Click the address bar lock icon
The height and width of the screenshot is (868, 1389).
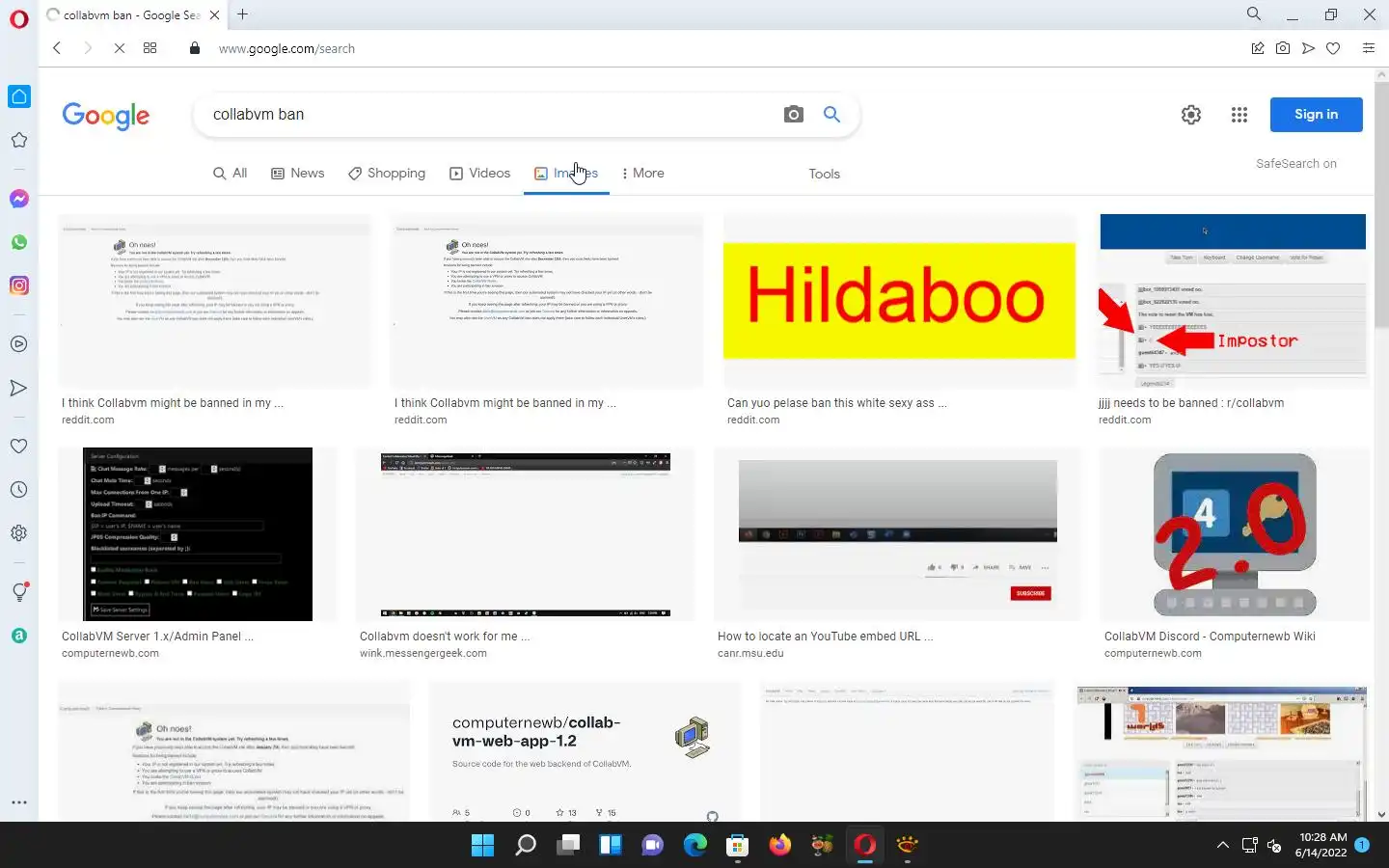pos(195,48)
